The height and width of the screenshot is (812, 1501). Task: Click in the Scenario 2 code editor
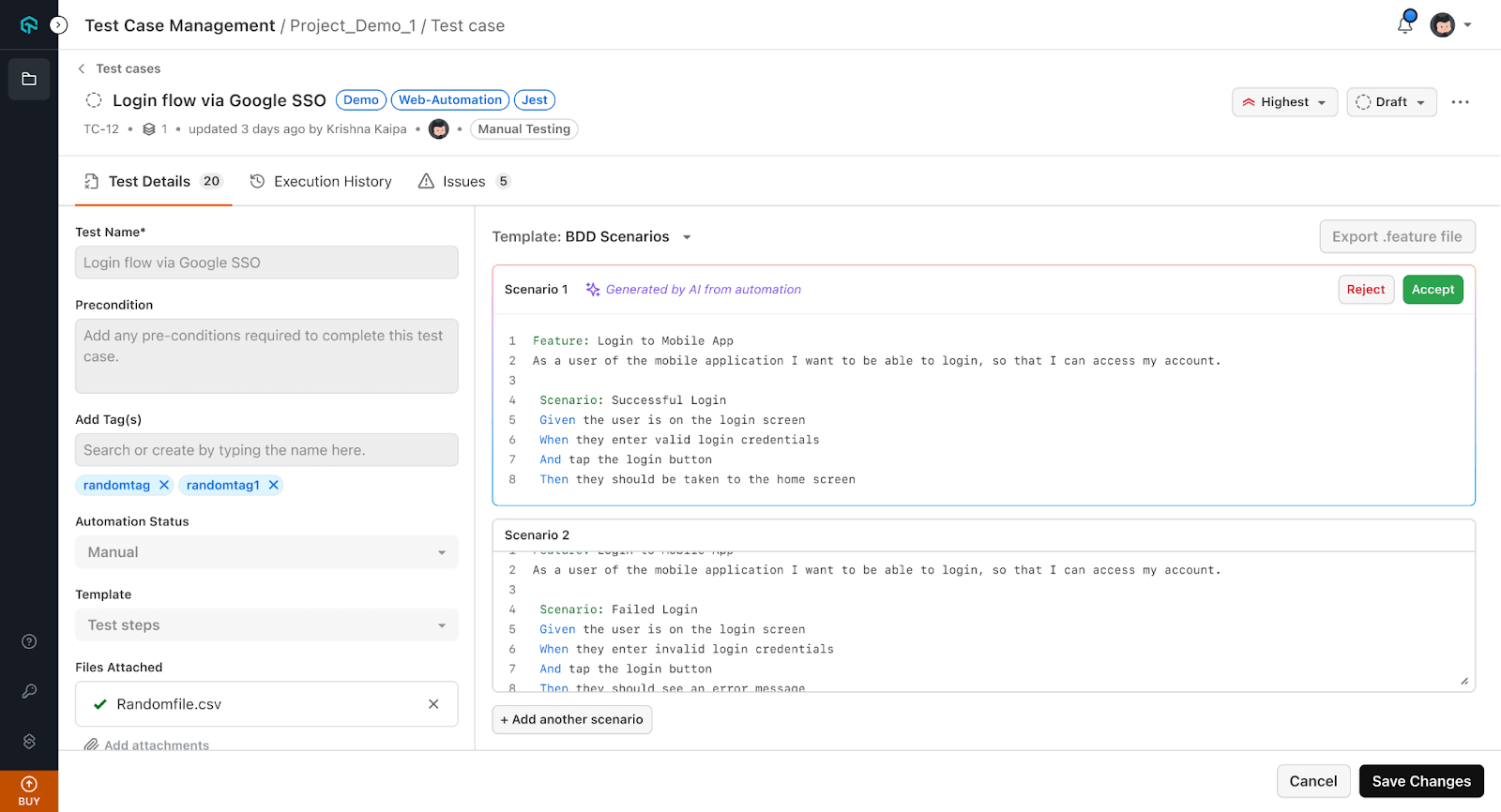click(983, 622)
